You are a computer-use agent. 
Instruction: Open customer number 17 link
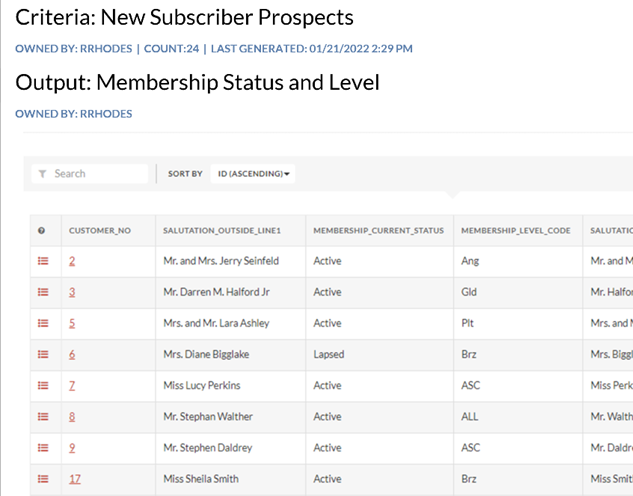point(75,479)
